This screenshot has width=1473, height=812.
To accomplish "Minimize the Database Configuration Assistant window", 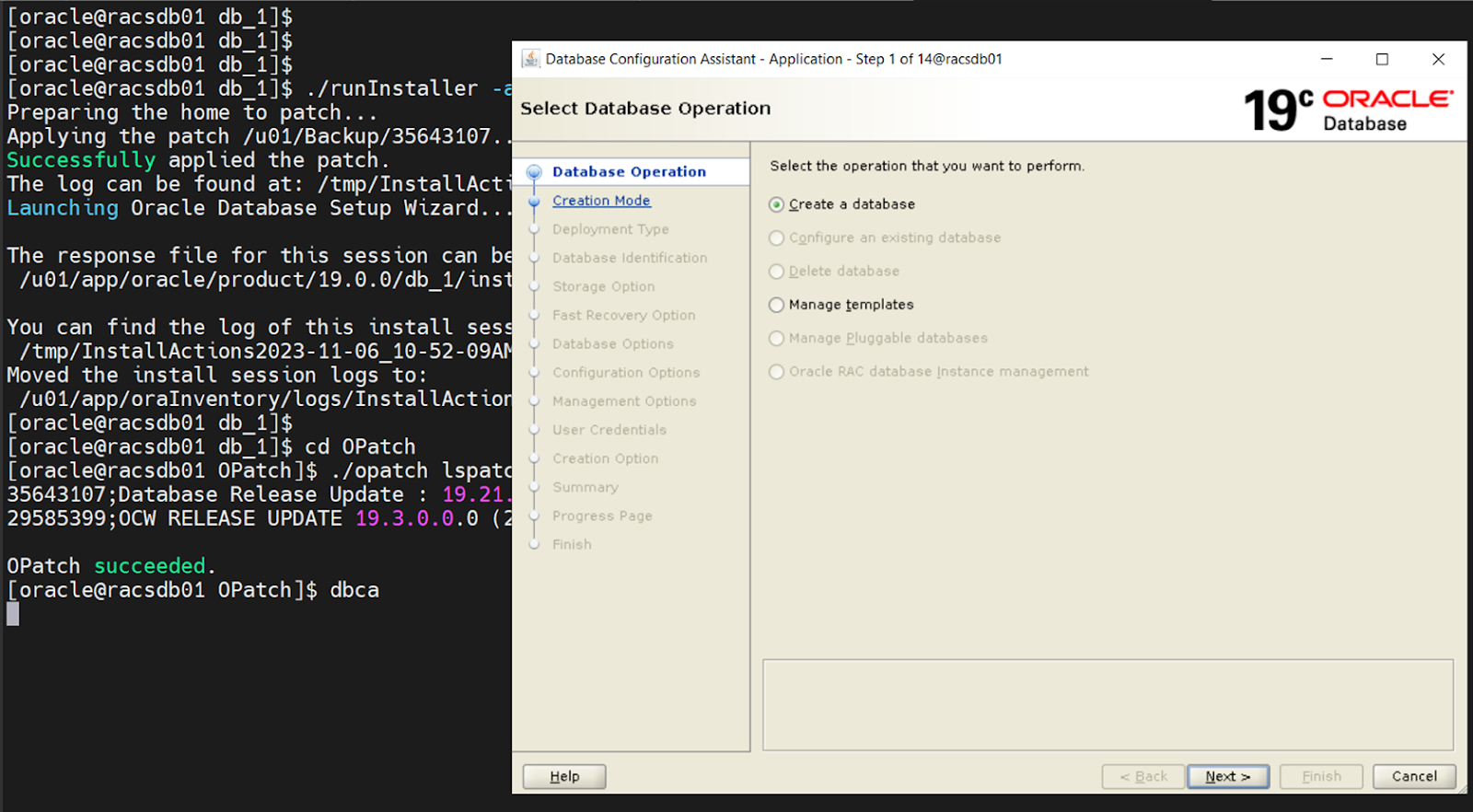I will click(x=1327, y=59).
